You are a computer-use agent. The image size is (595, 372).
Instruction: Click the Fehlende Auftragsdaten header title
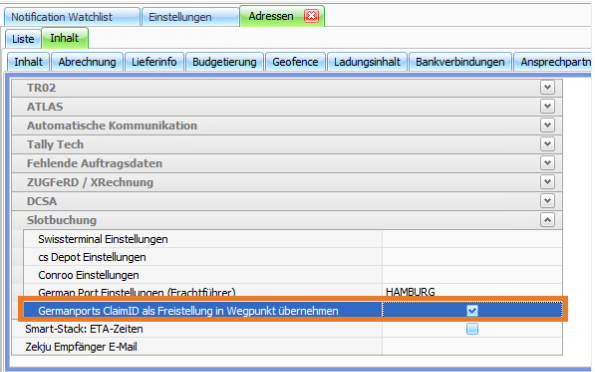[x=94, y=164]
